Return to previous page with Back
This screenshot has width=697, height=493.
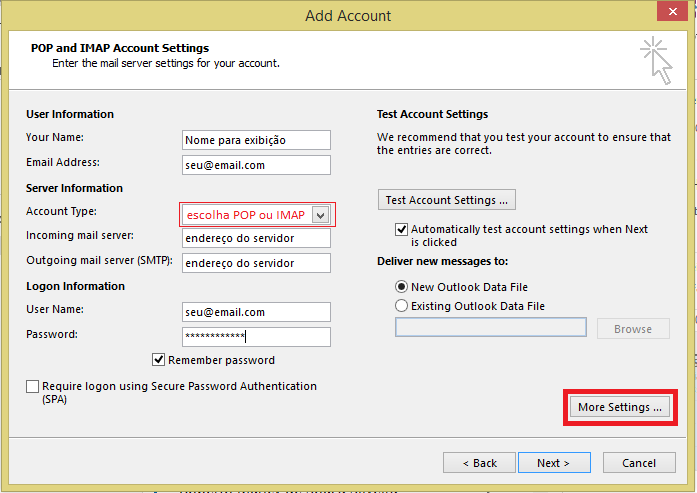478,463
